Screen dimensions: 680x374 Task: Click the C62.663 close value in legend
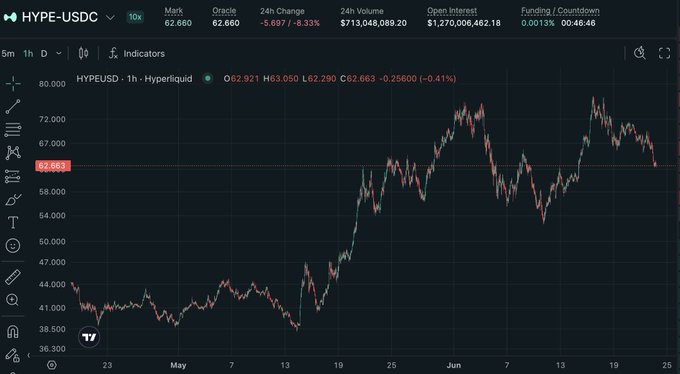pos(358,79)
